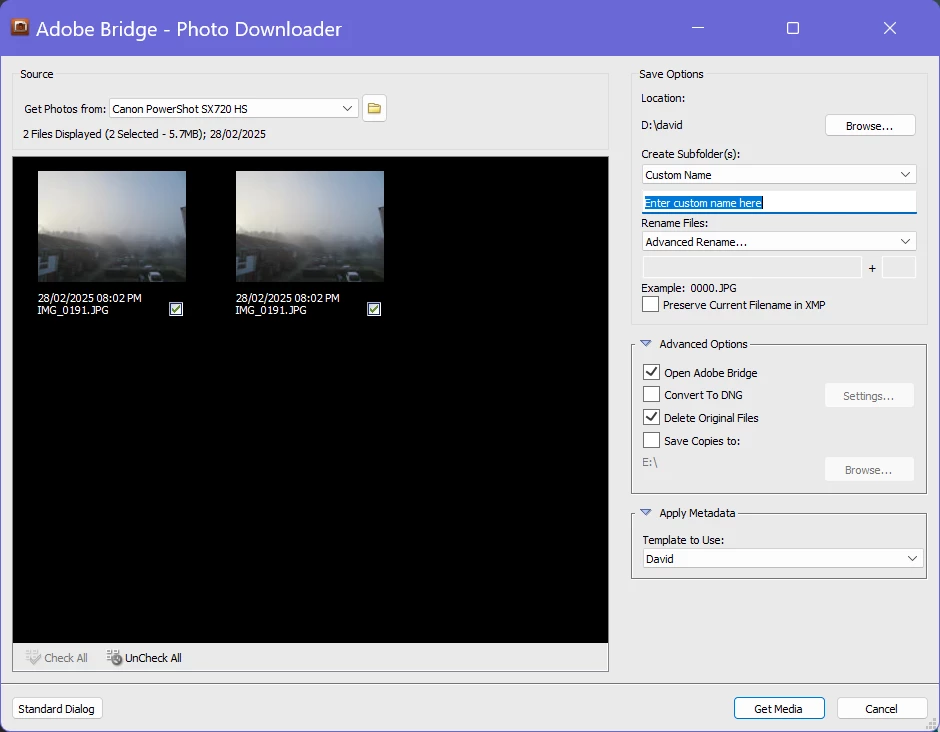Viewport: 940px width, 732px height.
Task: Click the '2 Files Displayed' status text
Action: pos(144,134)
